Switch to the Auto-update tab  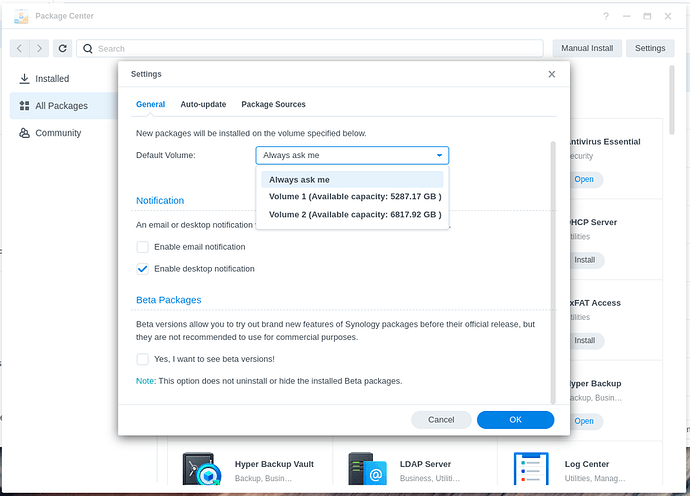203,104
